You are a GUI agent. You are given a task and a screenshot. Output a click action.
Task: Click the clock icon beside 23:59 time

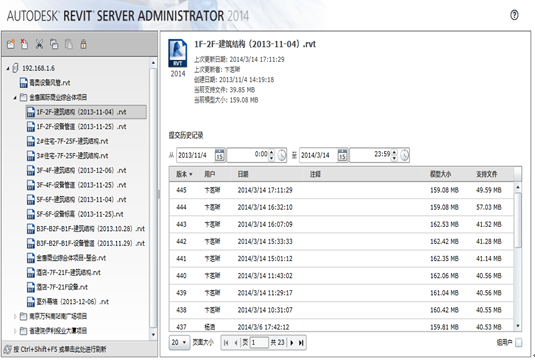pos(404,155)
